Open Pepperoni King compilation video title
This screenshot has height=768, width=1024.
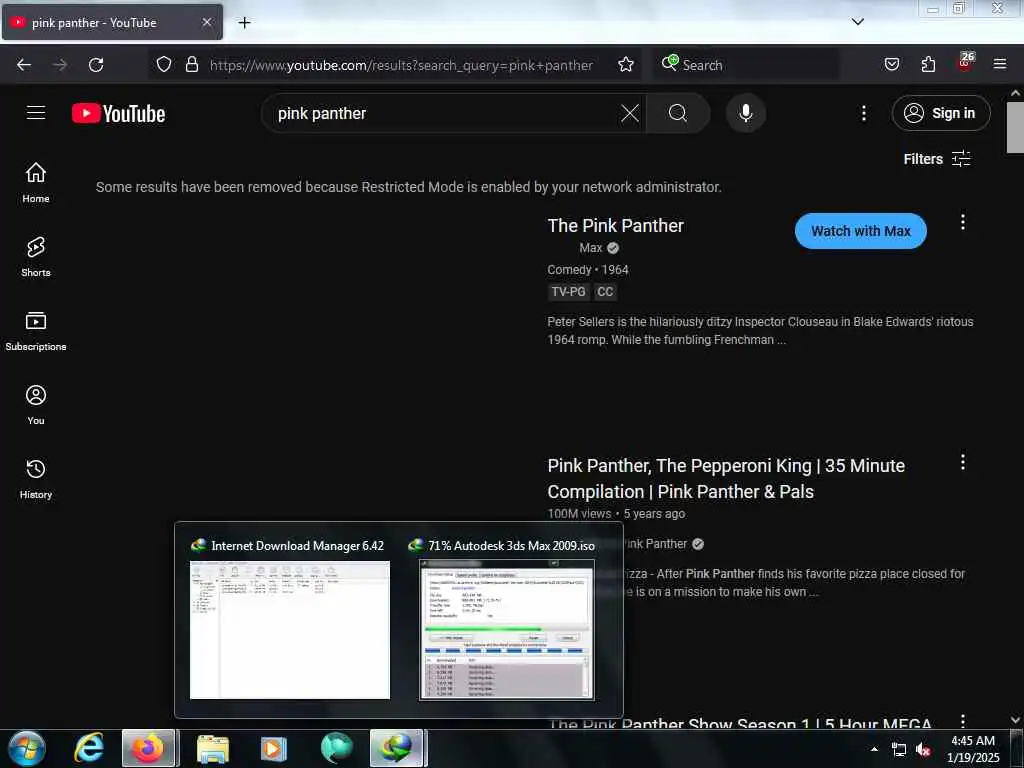726,479
